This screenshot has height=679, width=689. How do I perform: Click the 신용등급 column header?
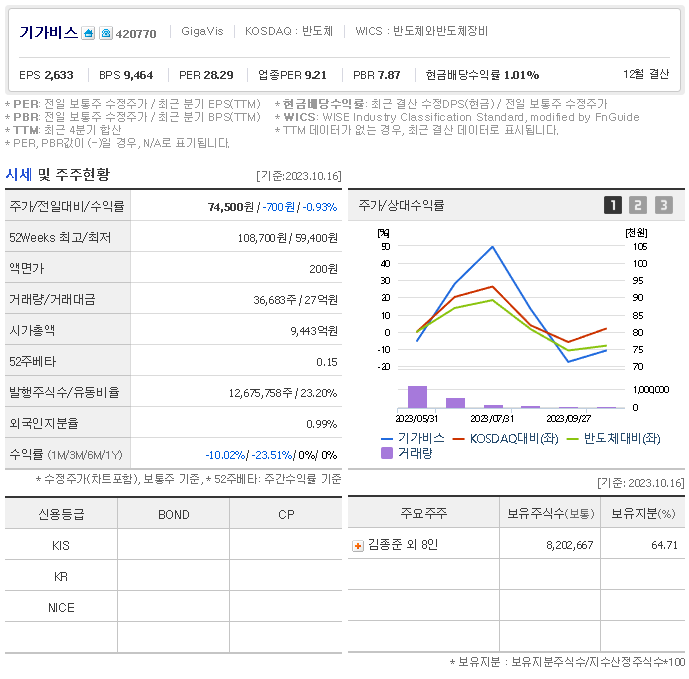click(61, 514)
